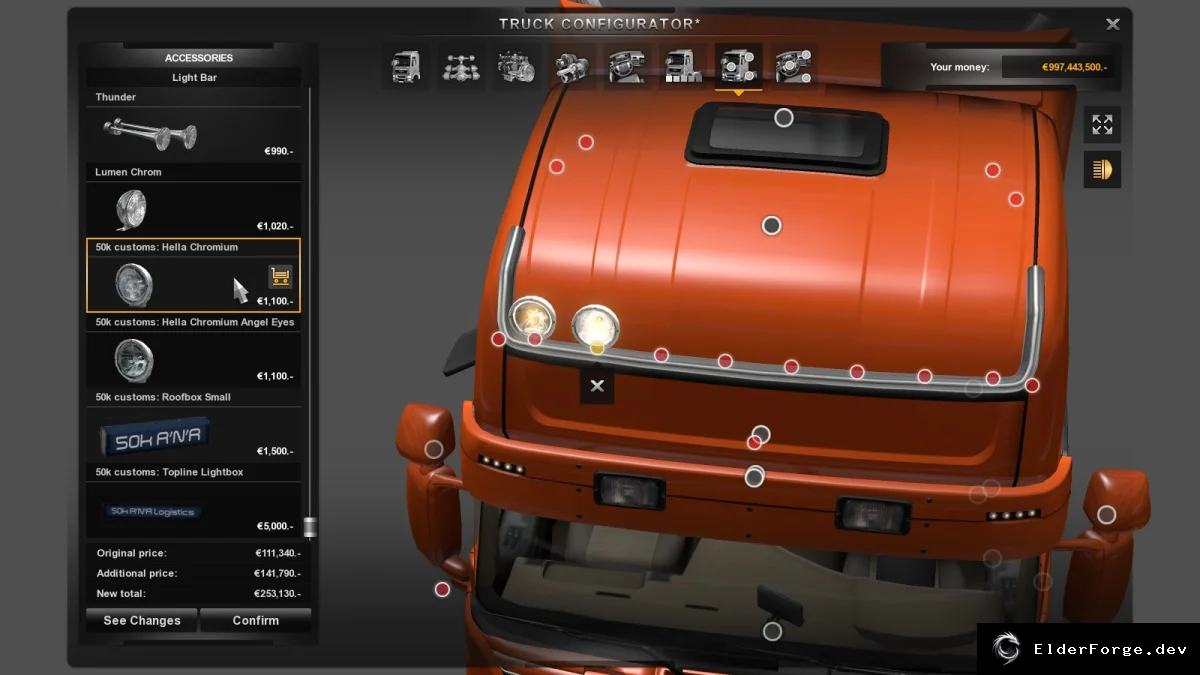Open the engine configuration tab
1200x675 pixels.
(516, 66)
